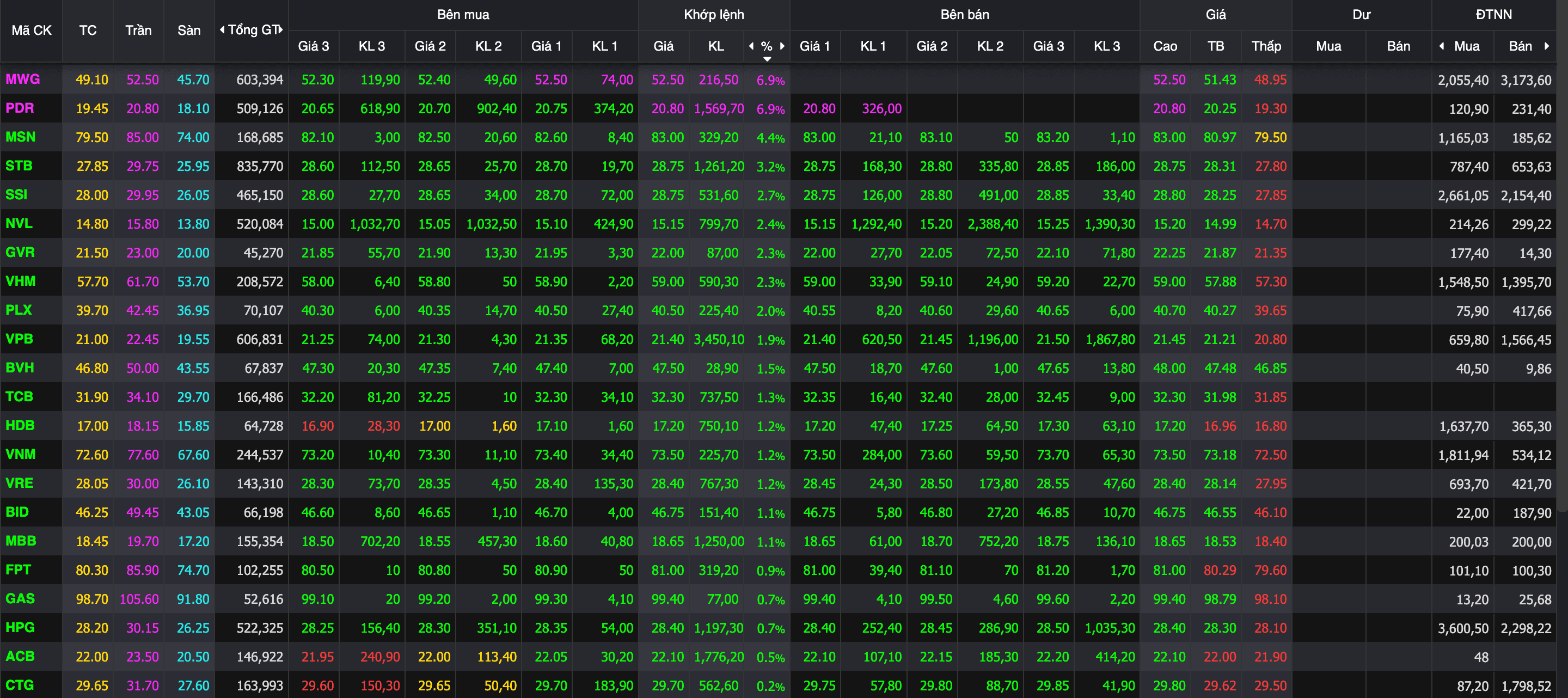Image resolution: width=1568 pixels, height=698 pixels.
Task: Select the BVH ticker row label
Action: 20,368
